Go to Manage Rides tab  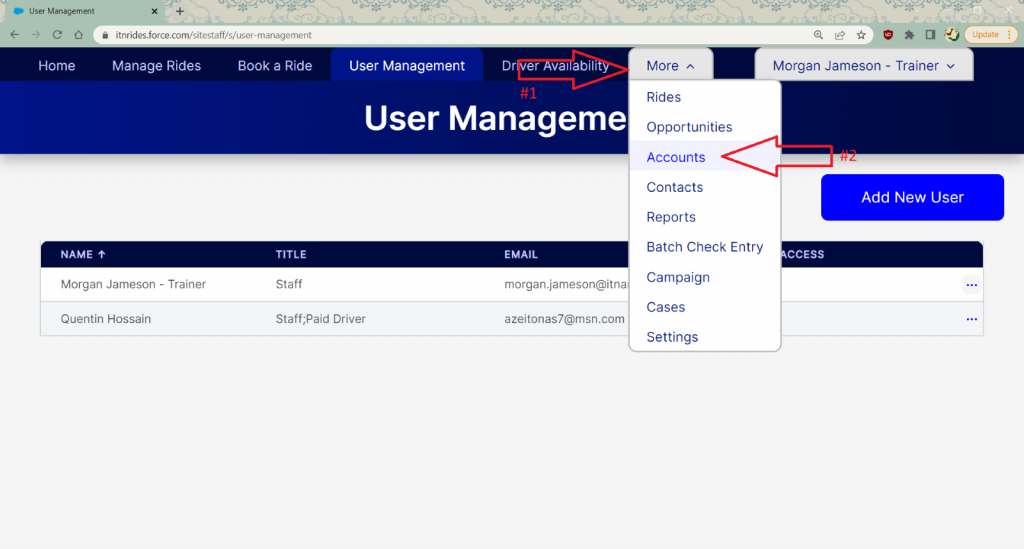point(156,66)
